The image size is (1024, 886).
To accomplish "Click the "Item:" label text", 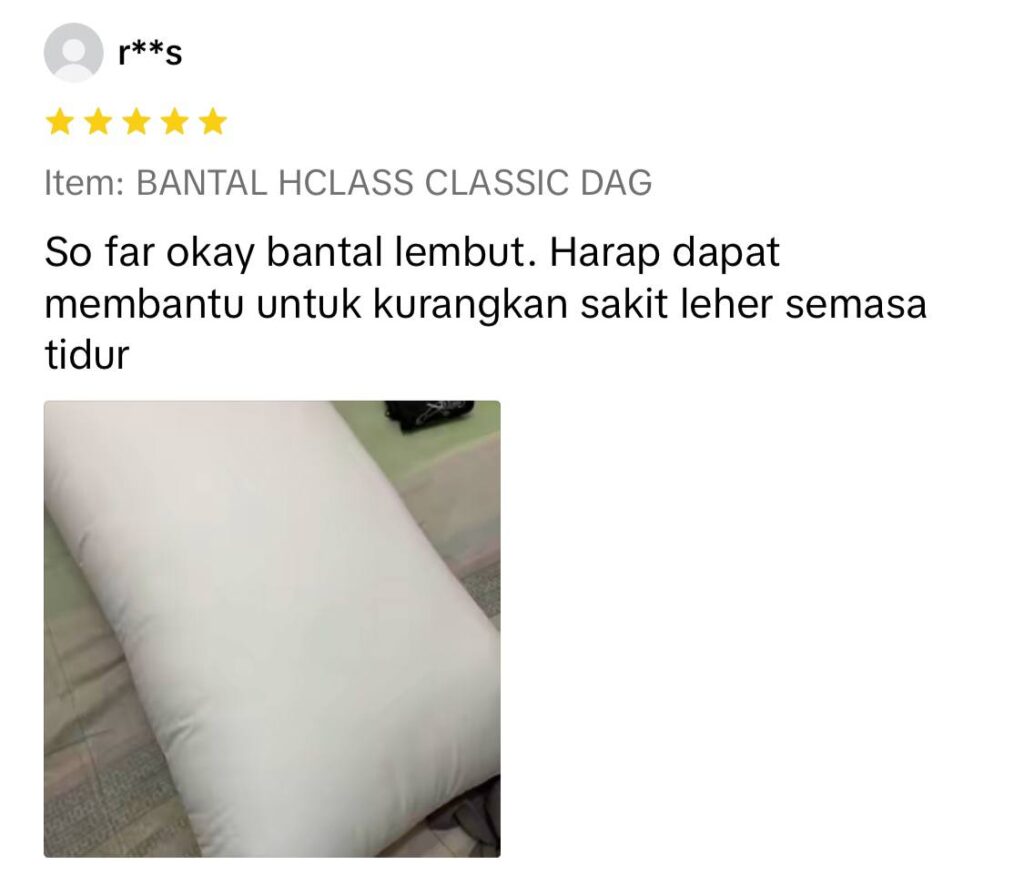I will pyautogui.click(x=84, y=183).
